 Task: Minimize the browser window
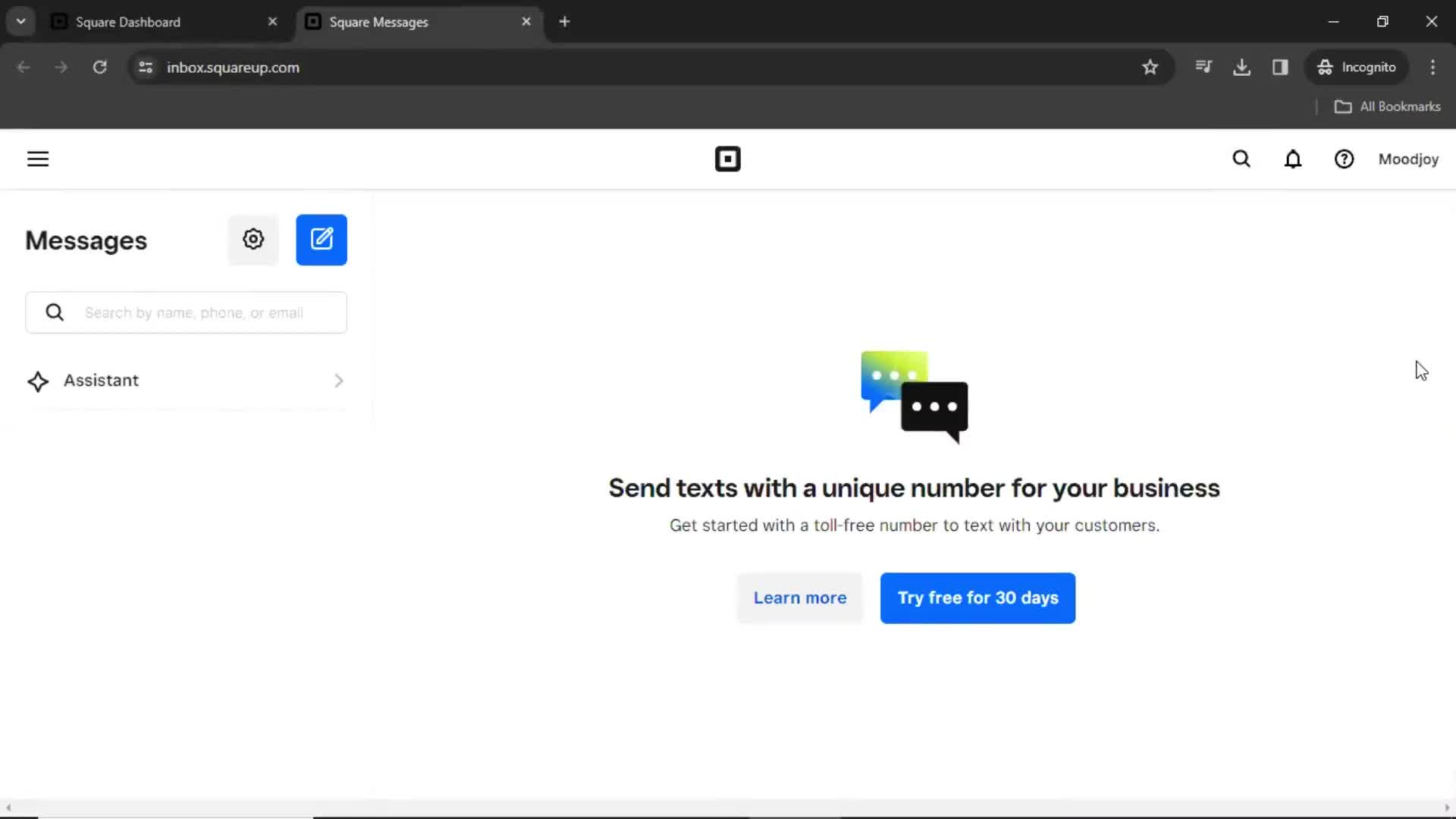tap(1334, 22)
